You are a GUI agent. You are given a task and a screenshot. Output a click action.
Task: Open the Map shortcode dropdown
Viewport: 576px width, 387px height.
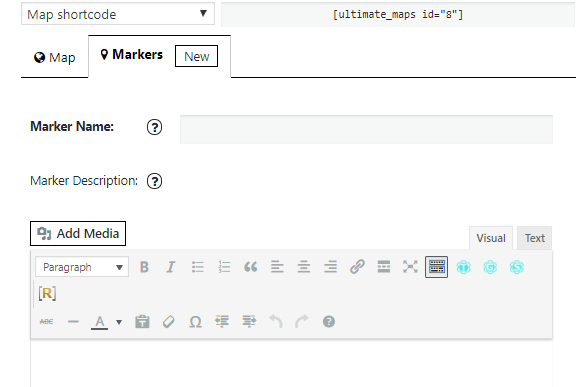(x=118, y=14)
